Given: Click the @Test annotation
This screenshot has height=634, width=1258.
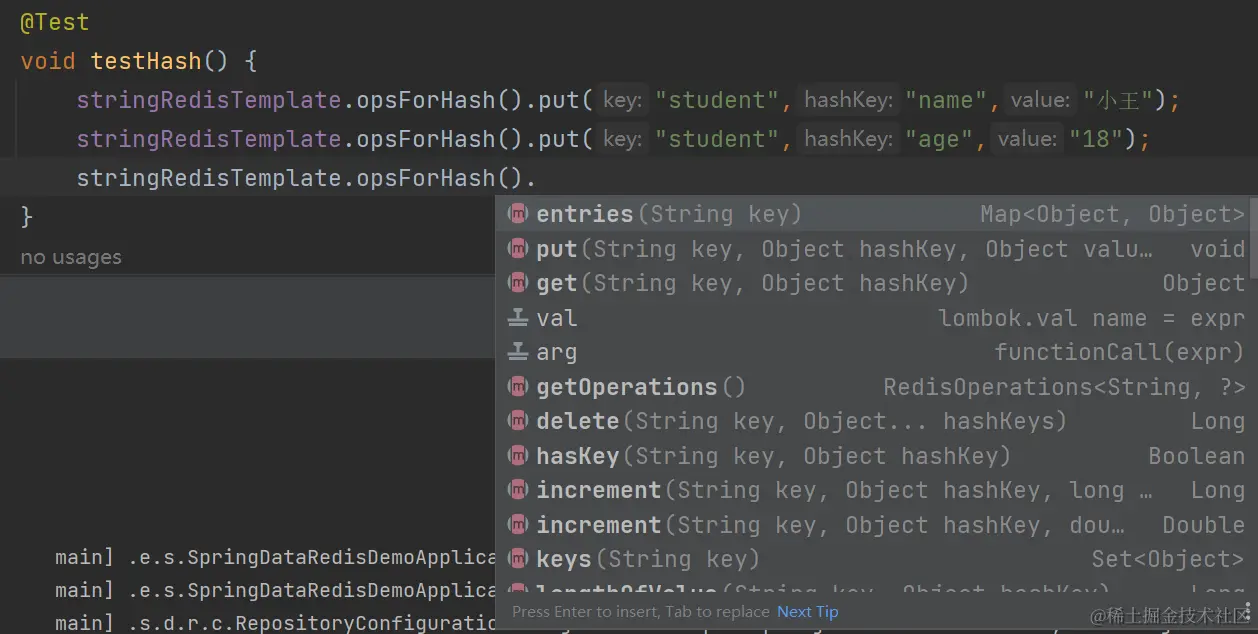Looking at the screenshot, I should pyautogui.click(x=55, y=22).
